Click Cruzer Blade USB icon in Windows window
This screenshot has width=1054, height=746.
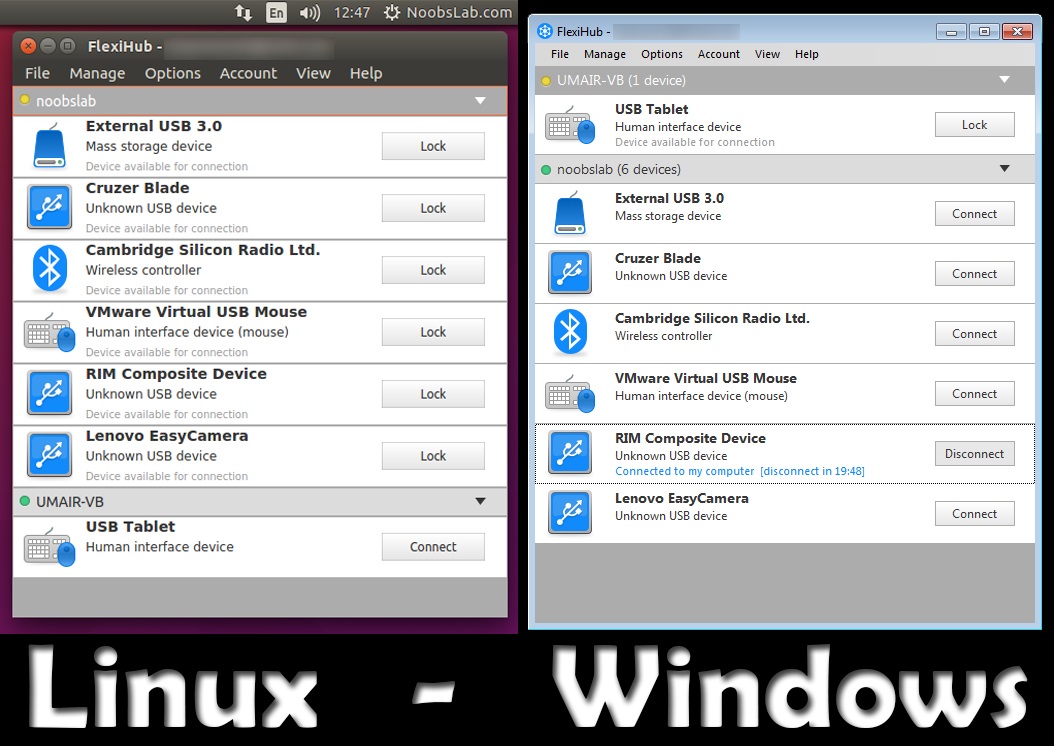pos(570,272)
